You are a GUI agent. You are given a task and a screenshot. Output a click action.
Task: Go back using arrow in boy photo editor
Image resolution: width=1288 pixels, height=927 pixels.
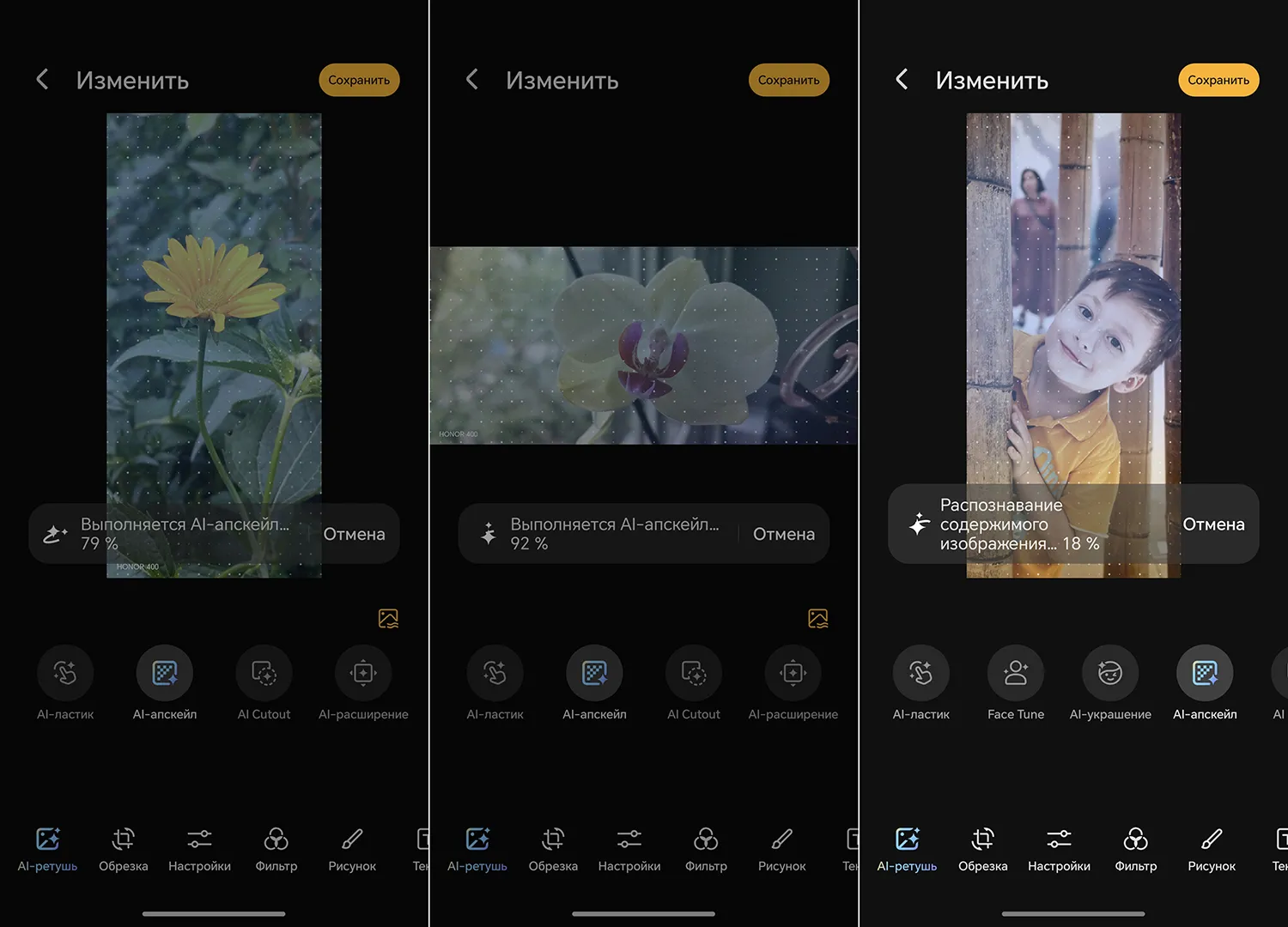tap(902, 80)
